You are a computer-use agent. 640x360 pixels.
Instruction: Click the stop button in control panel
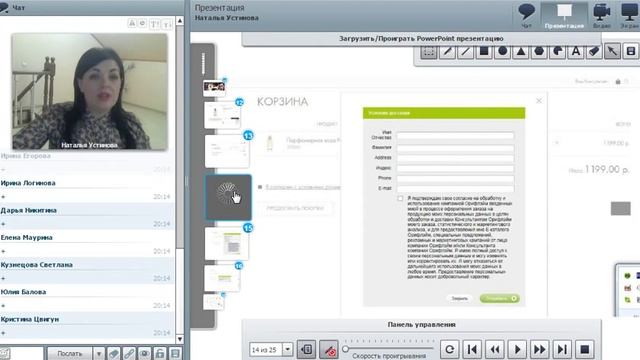pyautogui.click(x=584, y=349)
